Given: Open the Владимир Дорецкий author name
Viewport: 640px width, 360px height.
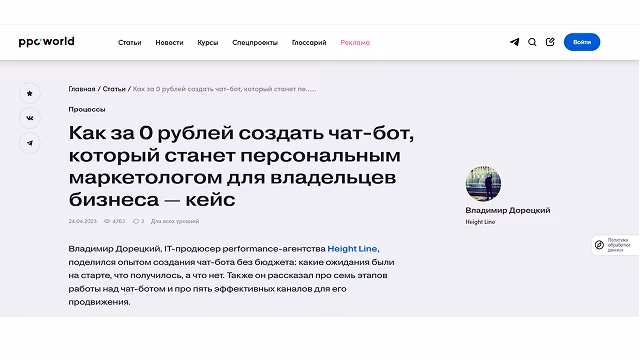Looking at the screenshot, I should (x=508, y=210).
